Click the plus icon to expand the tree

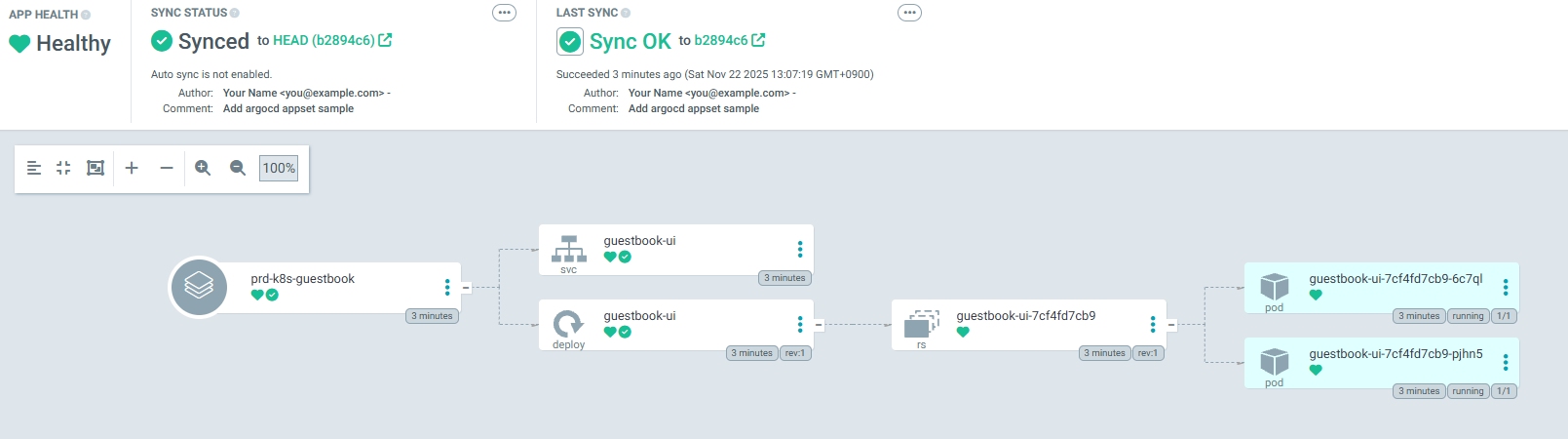click(132, 168)
